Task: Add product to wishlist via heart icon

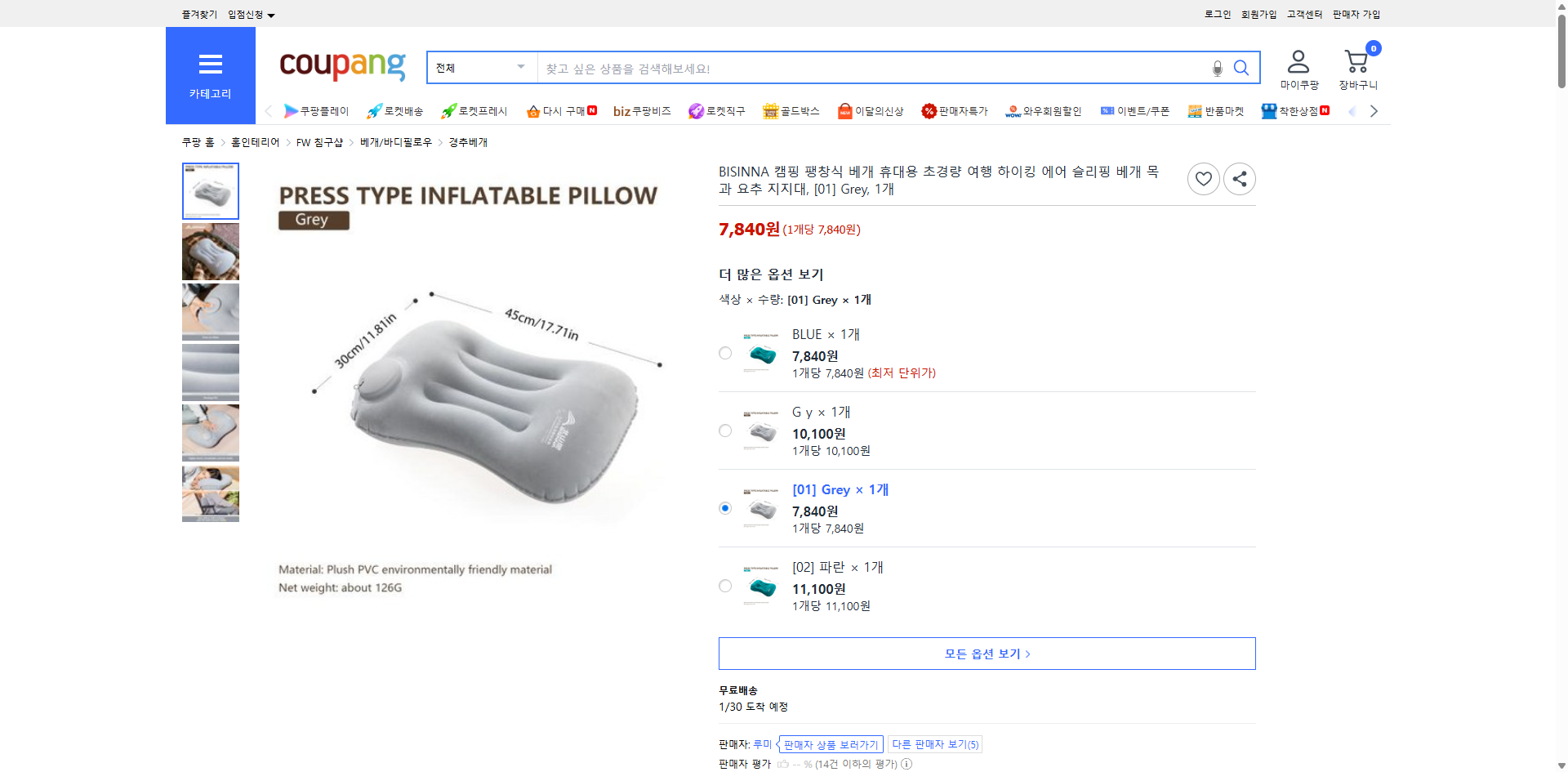Action: point(1203,178)
